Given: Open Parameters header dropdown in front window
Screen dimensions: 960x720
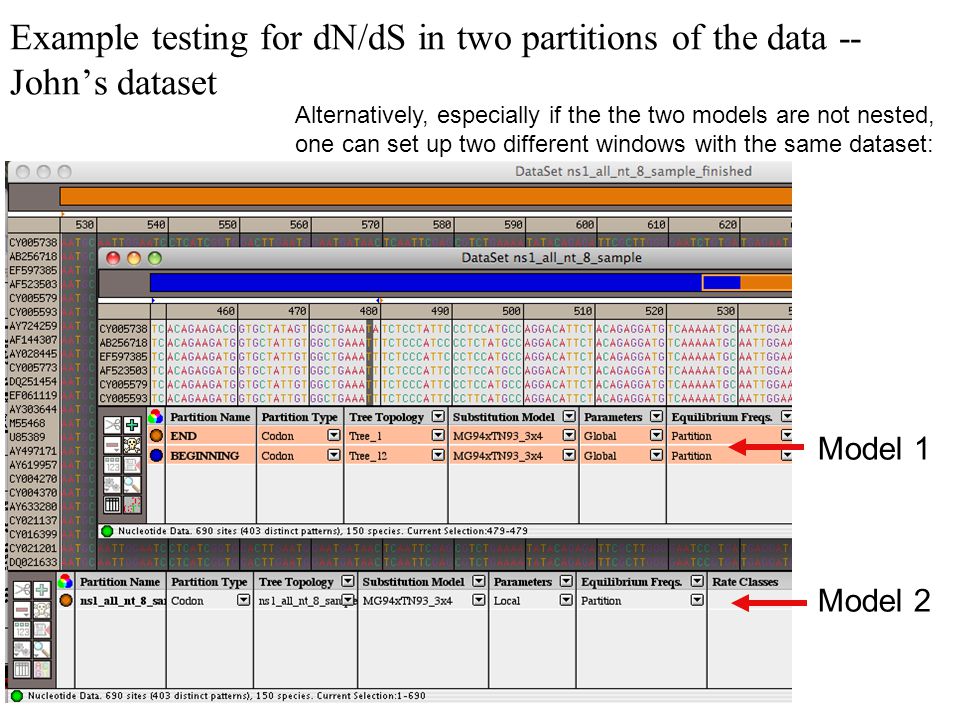Looking at the screenshot, I should point(656,416).
